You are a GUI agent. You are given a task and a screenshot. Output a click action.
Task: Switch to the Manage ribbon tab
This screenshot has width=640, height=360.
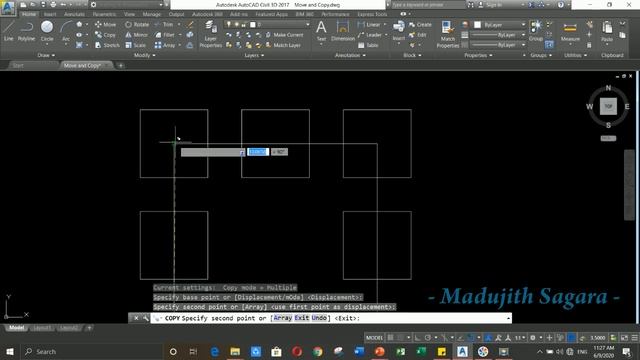[x=152, y=14]
